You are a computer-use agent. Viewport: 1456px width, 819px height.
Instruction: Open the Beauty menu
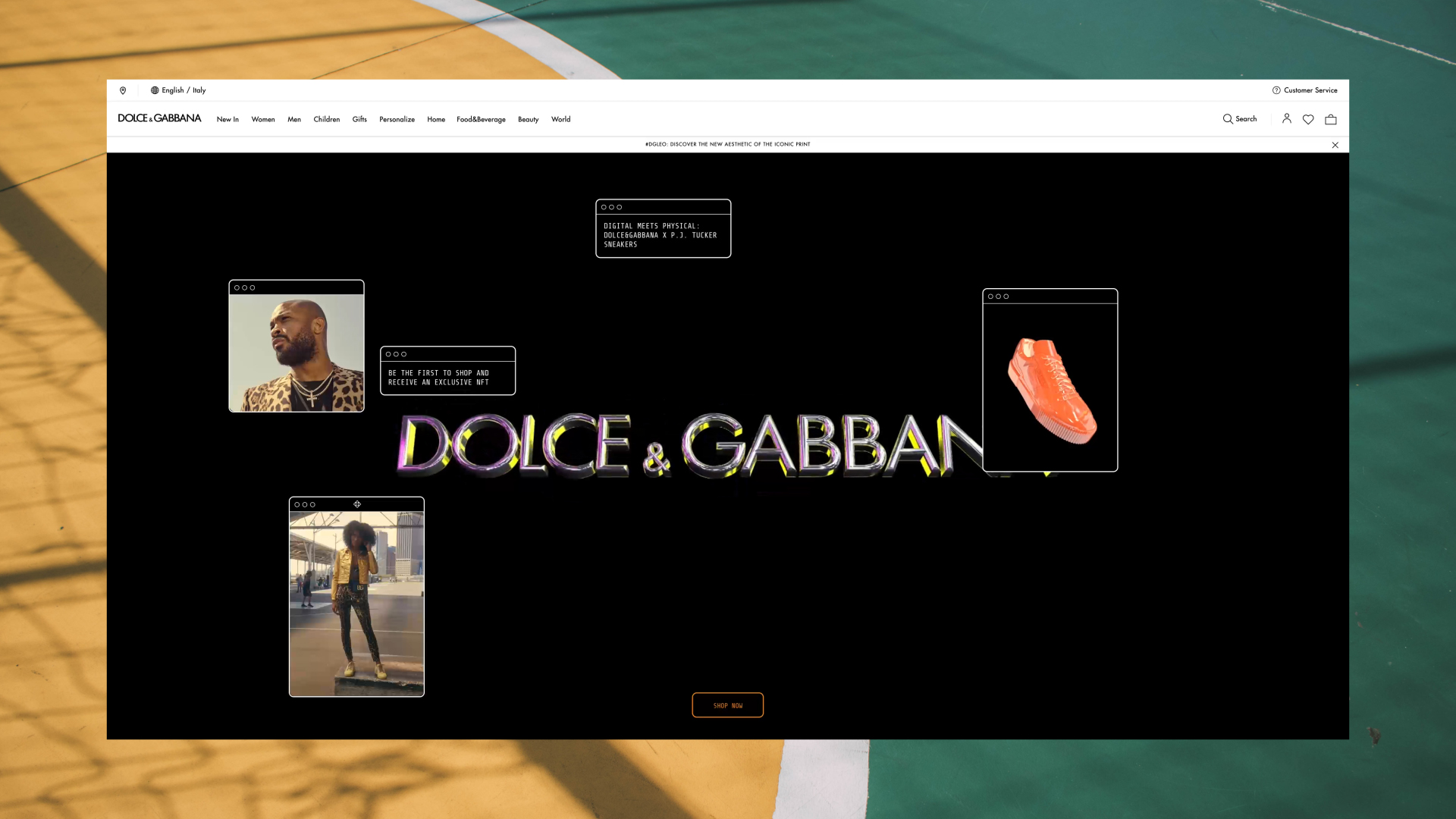(x=529, y=119)
